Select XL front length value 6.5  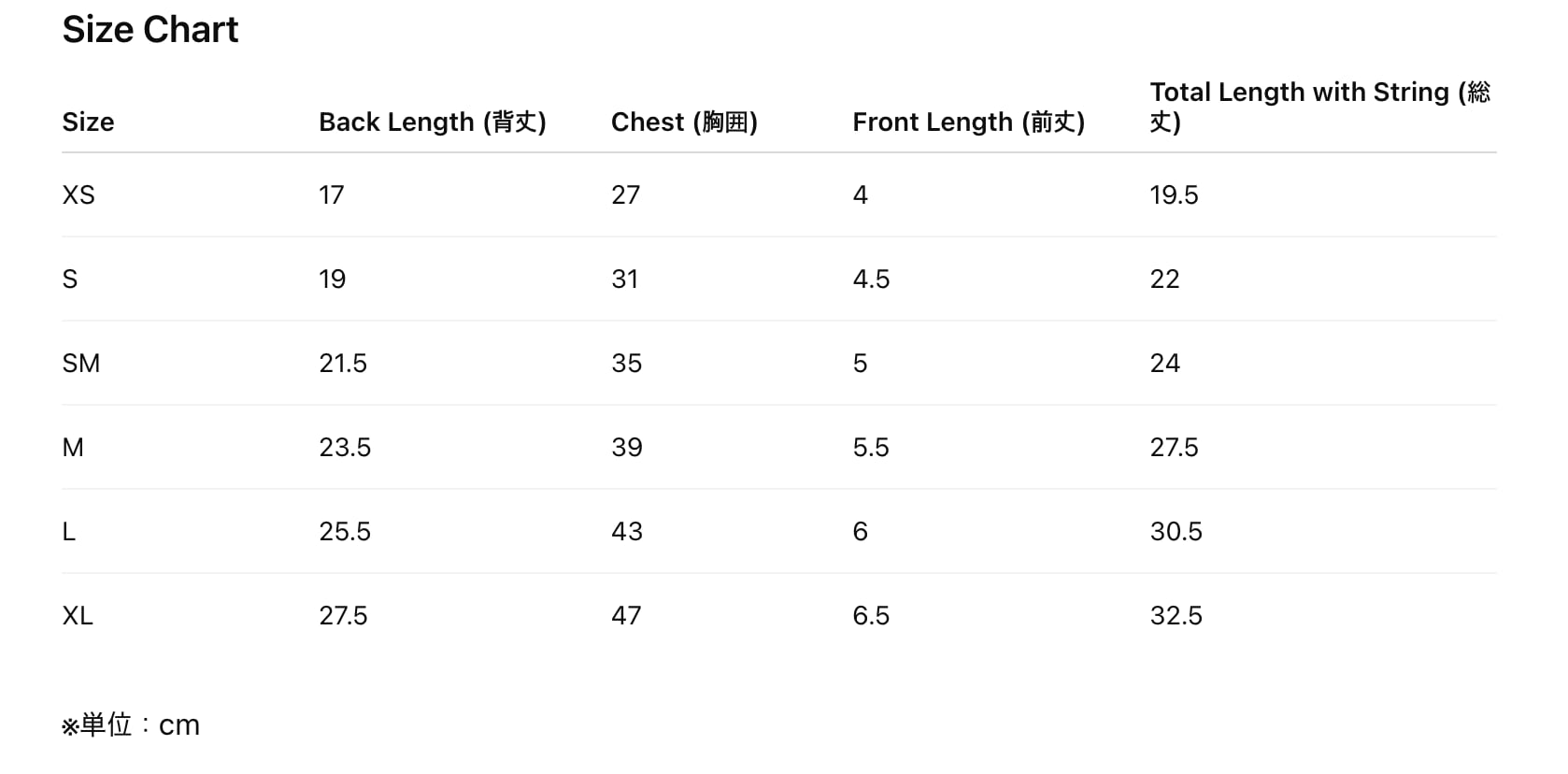tap(871, 616)
